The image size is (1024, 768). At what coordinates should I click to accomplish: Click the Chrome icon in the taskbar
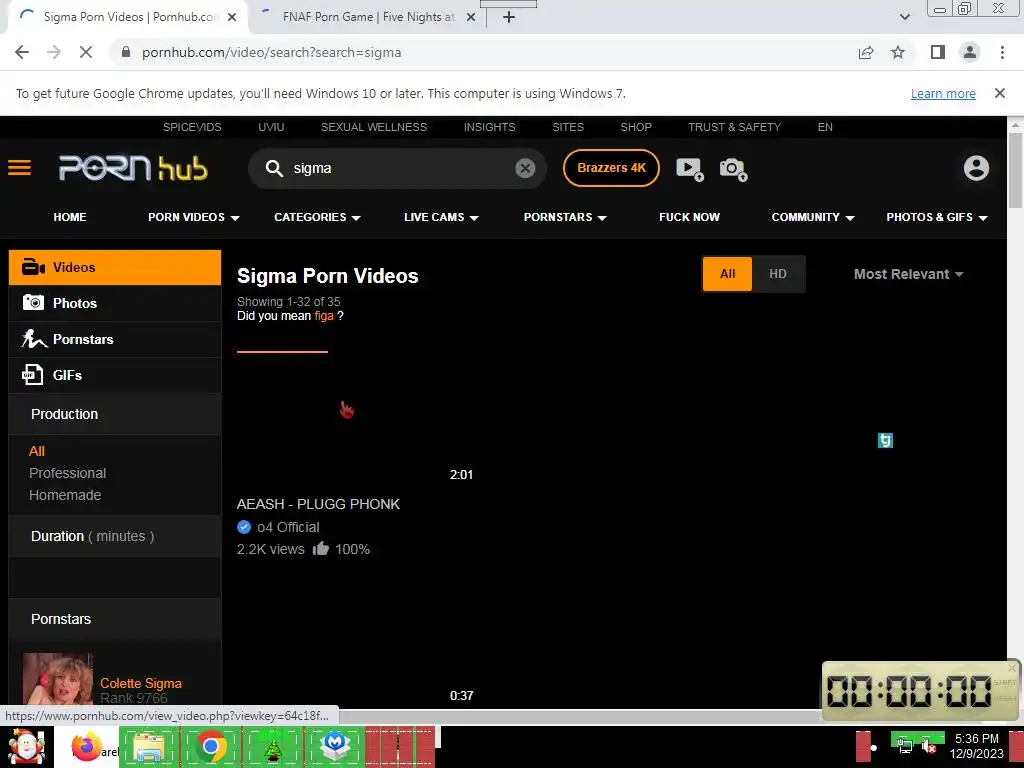point(211,747)
